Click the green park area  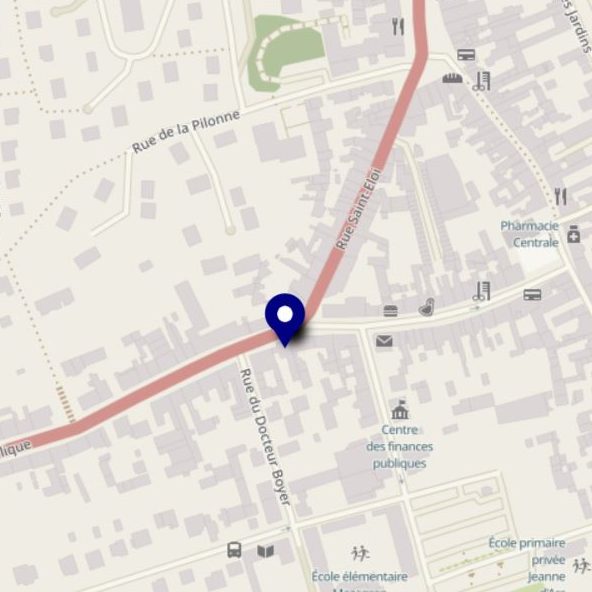(x=287, y=51)
